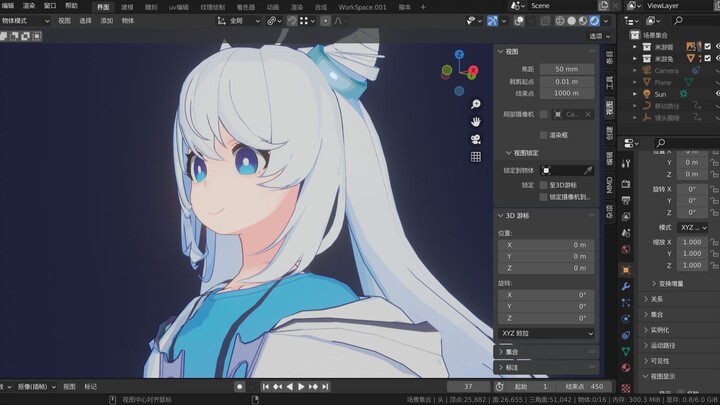Switch perspective/orthographic grid icon
The height and width of the screenshot is (405, 720).
(476, 157)
